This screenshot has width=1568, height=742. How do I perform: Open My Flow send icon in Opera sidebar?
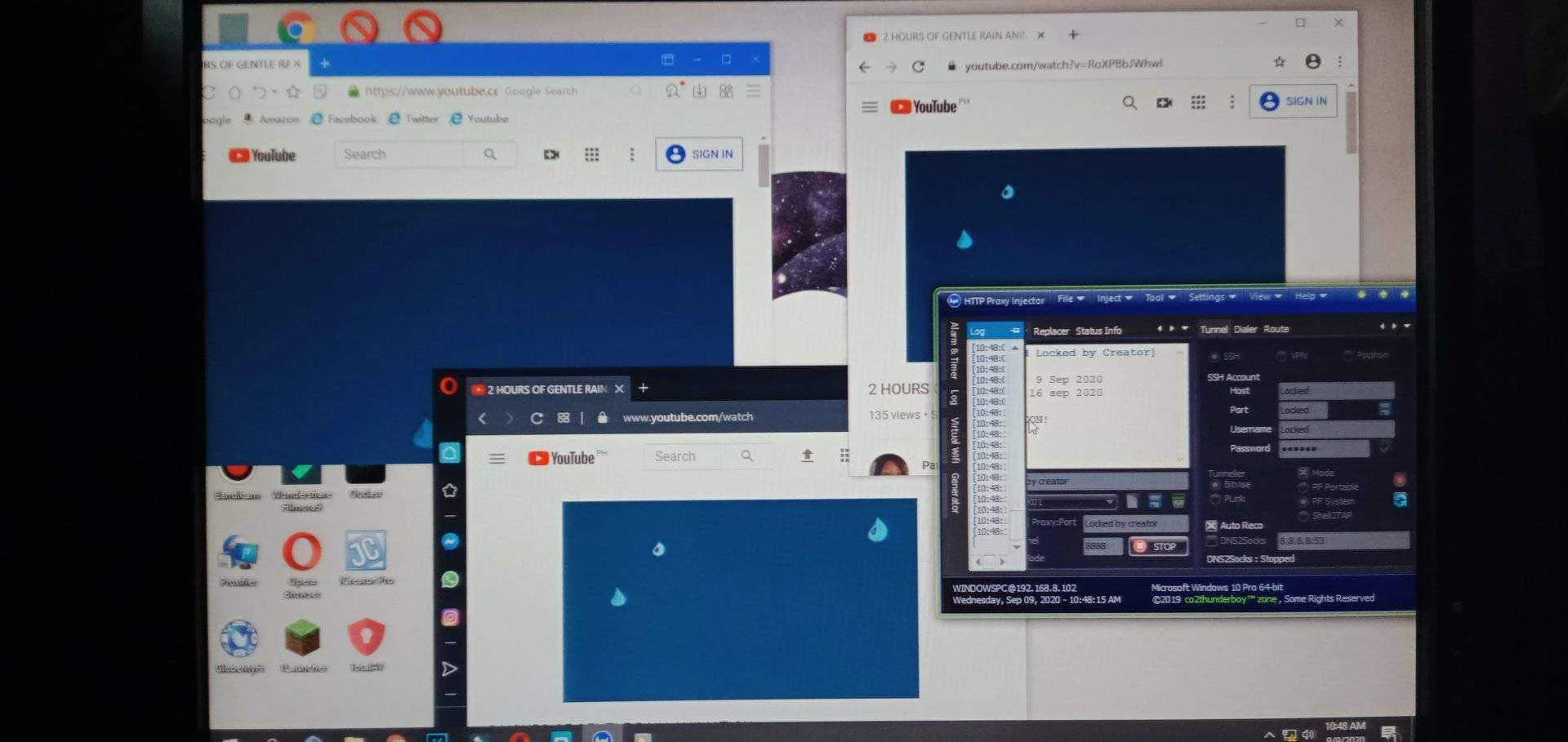click(449, 669)
